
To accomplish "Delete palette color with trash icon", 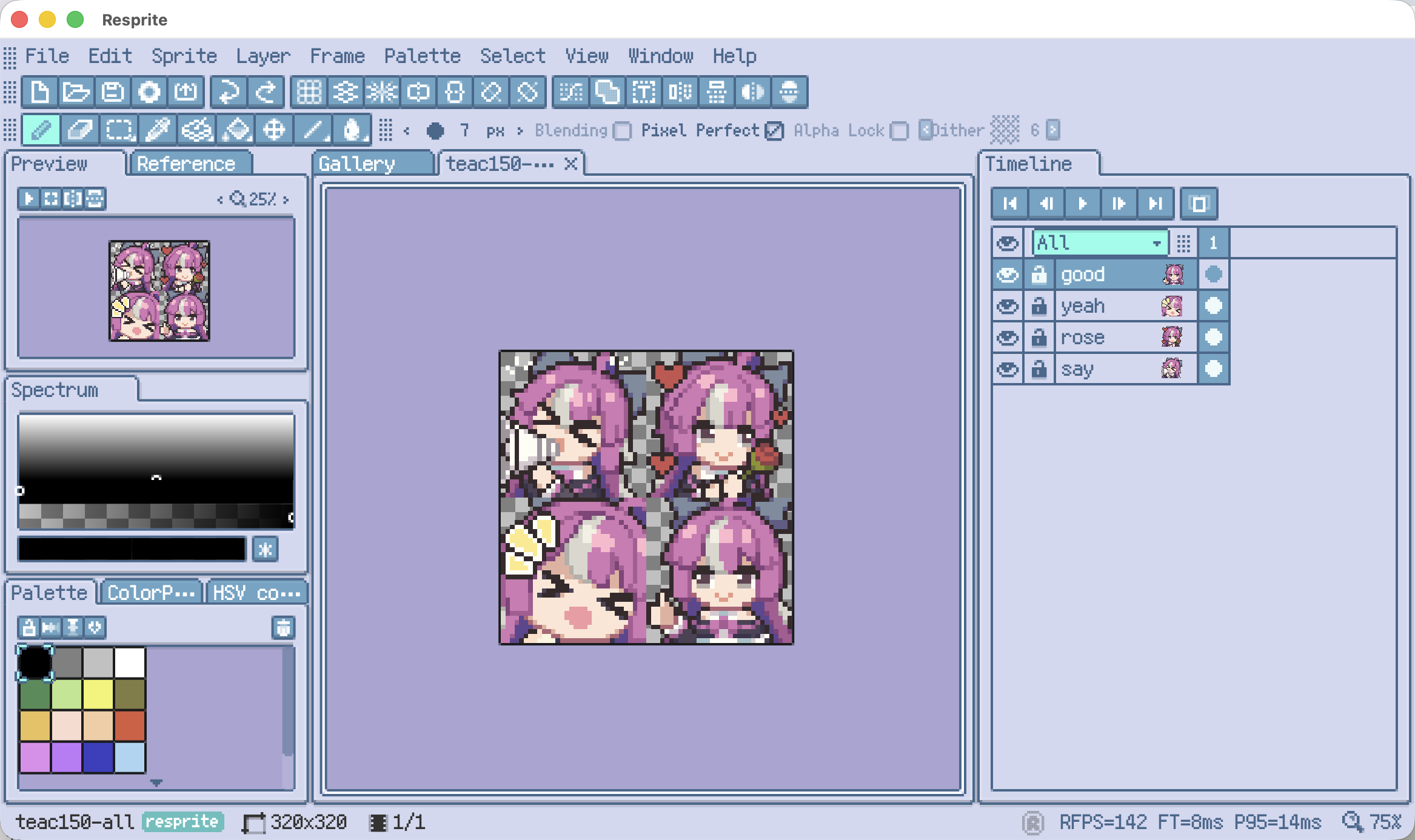I will [x=283, y=627].
